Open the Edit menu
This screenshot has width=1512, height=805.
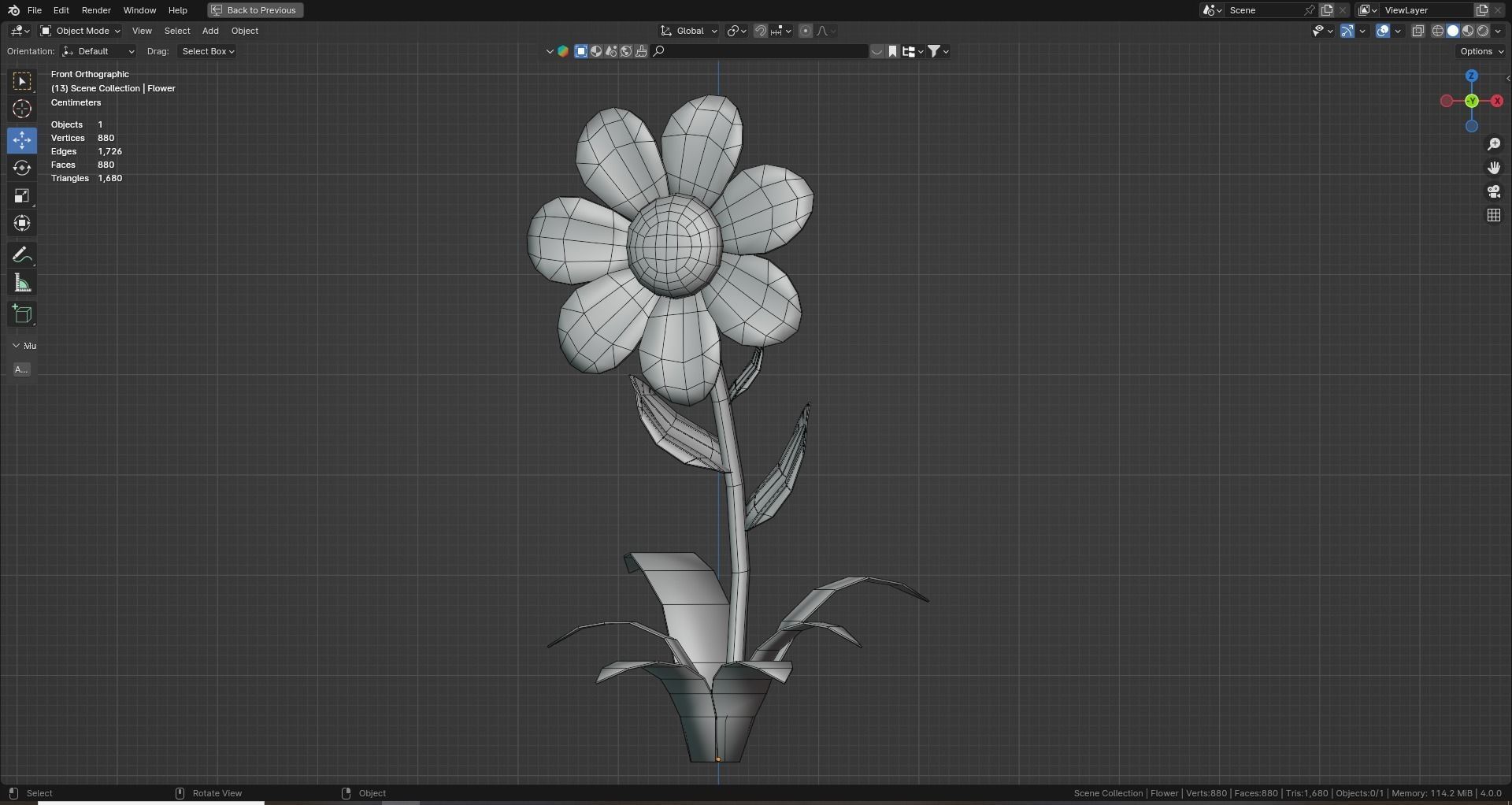(x=61, y=10)
